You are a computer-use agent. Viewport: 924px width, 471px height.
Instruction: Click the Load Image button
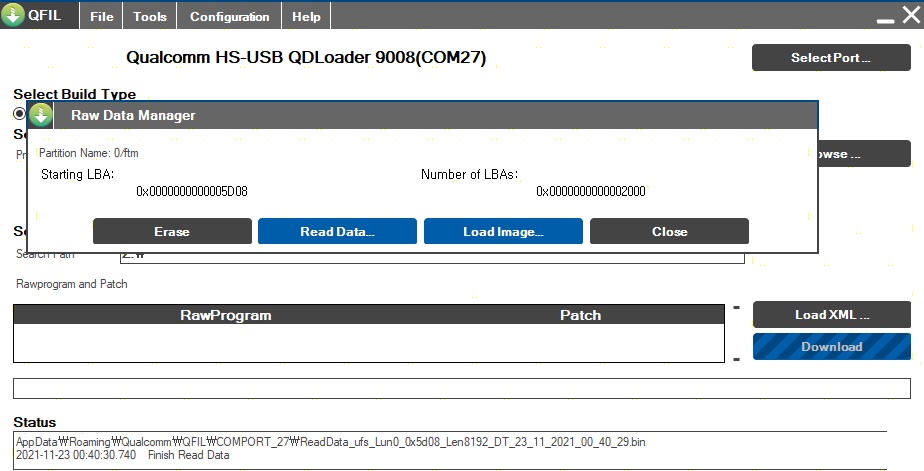(503, 231)
